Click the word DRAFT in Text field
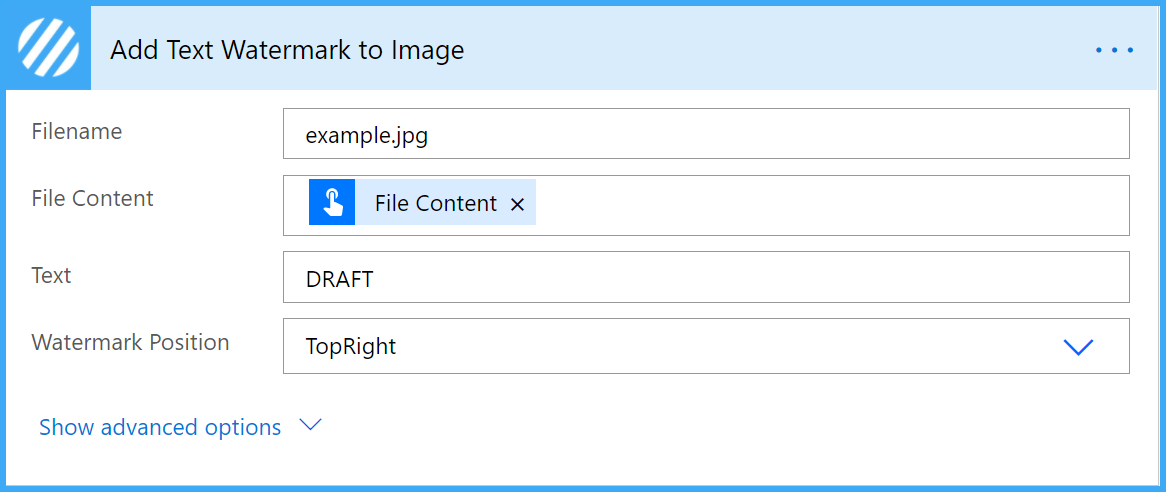 tap(339, 279)
